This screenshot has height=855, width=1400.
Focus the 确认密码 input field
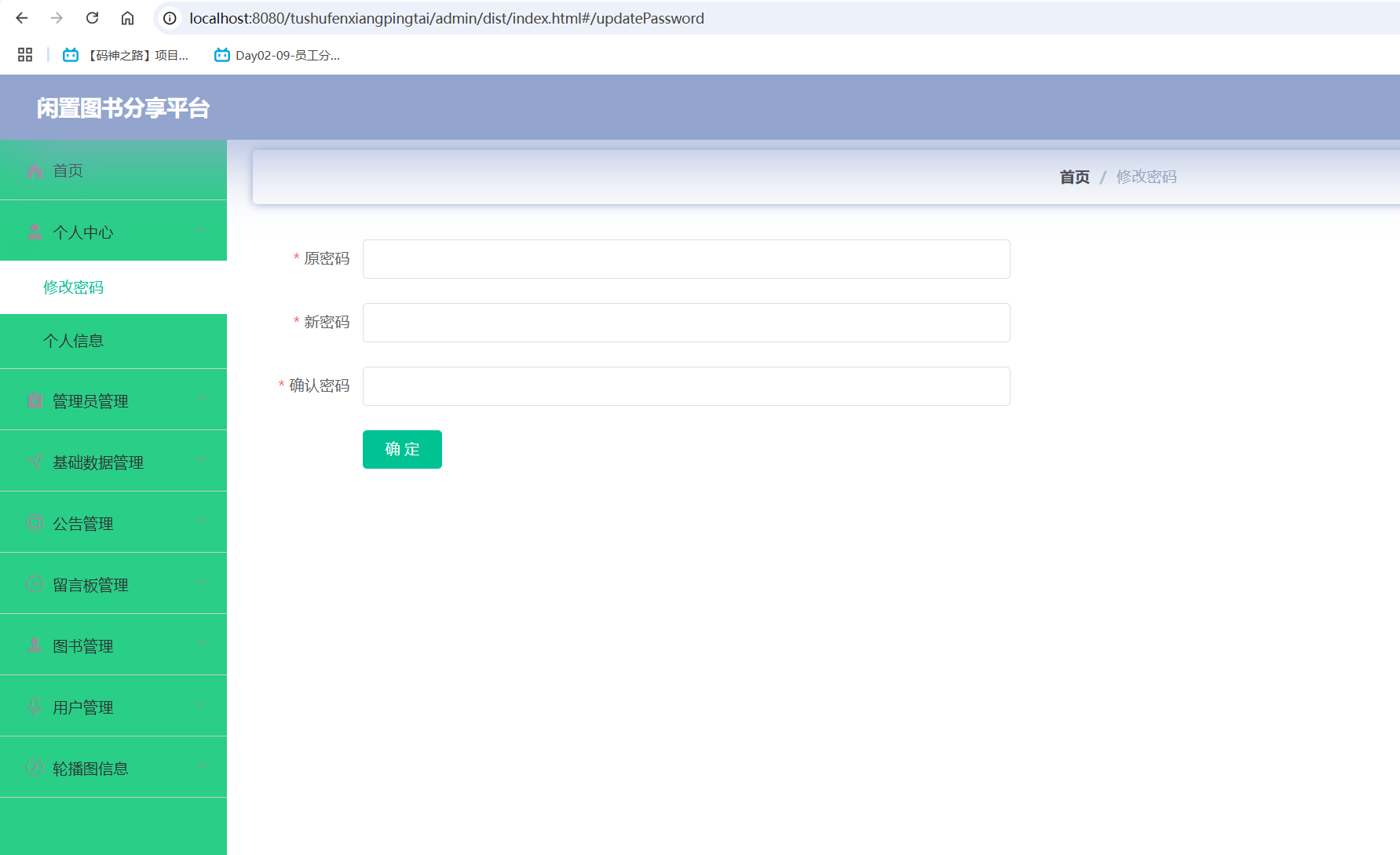pyautogui.click(x=686, y=386)
